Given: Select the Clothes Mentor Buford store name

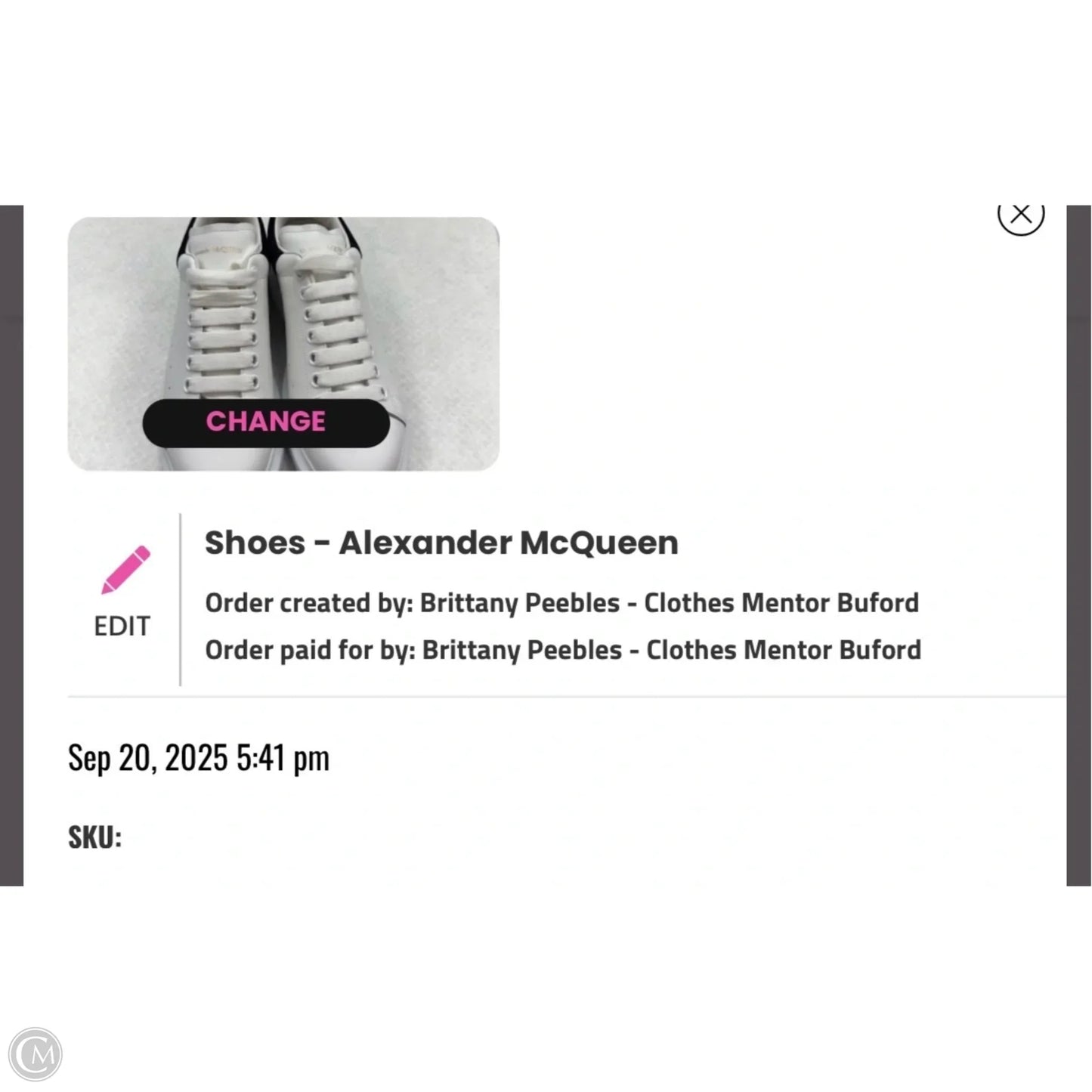Looking at the screenshot, I should 781,602.
